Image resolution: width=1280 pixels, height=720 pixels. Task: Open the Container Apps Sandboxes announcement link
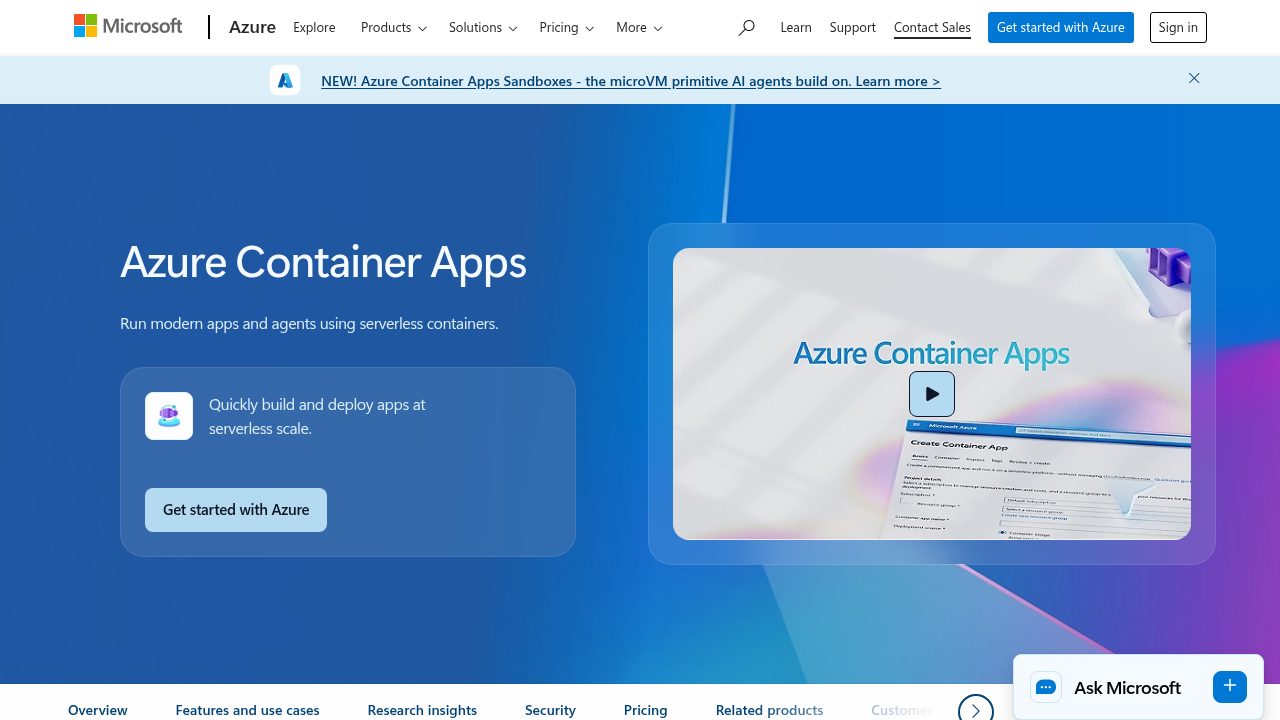pos(630,81)
